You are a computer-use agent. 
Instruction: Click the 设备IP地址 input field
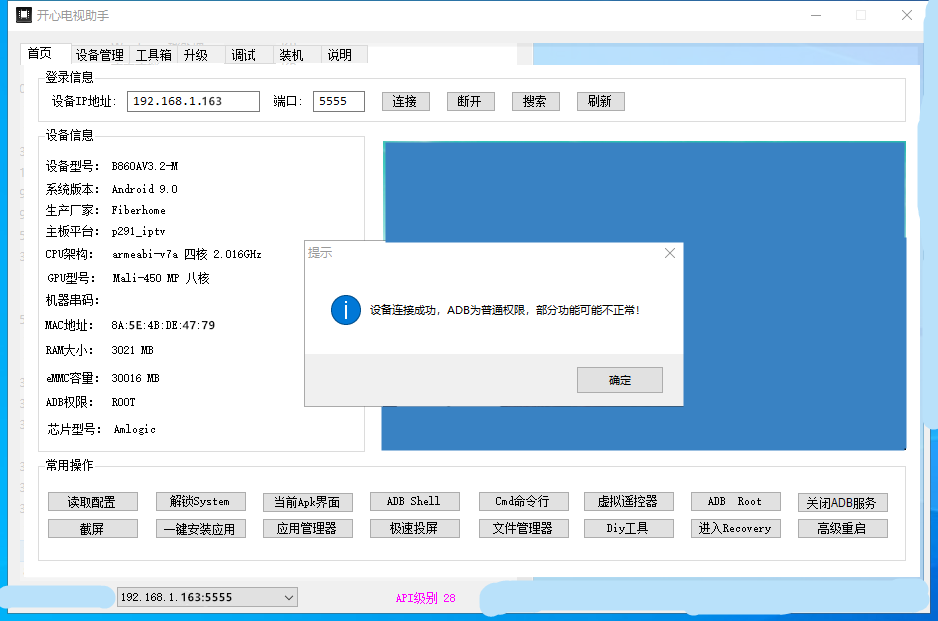tap(193, 101)
